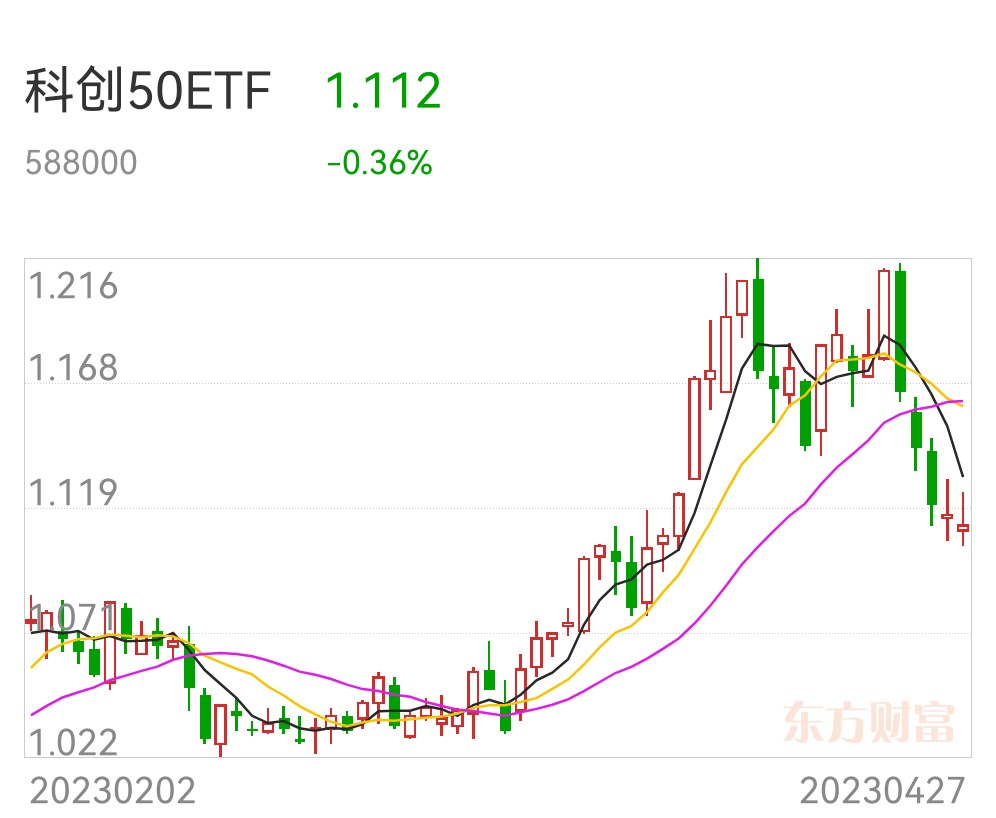The image size is (996, 818).
Task: Click the -0.36% change percentage
Action: coord(380,163)
